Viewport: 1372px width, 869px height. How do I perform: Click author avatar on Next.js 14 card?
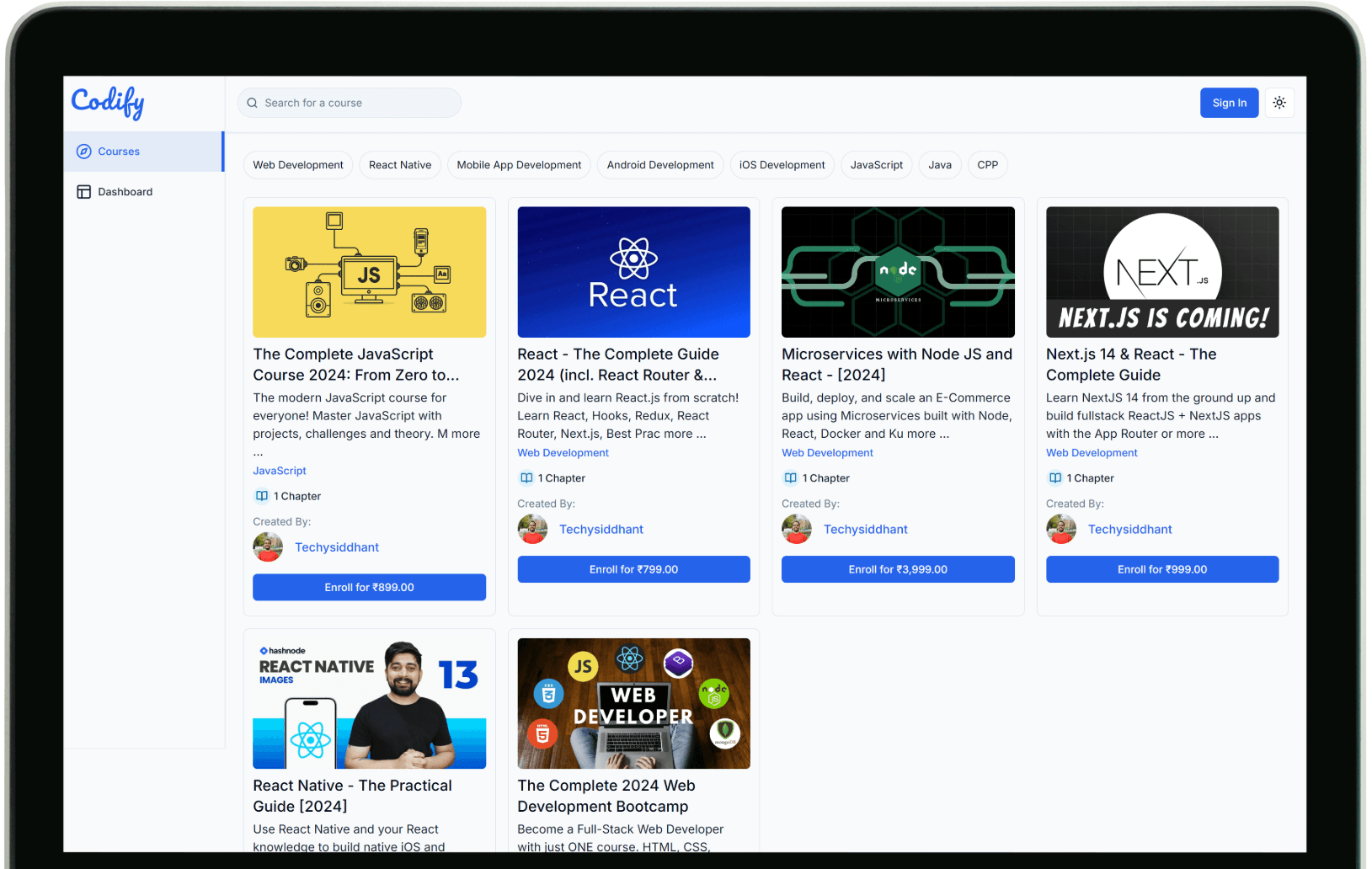coord(1061,530)
